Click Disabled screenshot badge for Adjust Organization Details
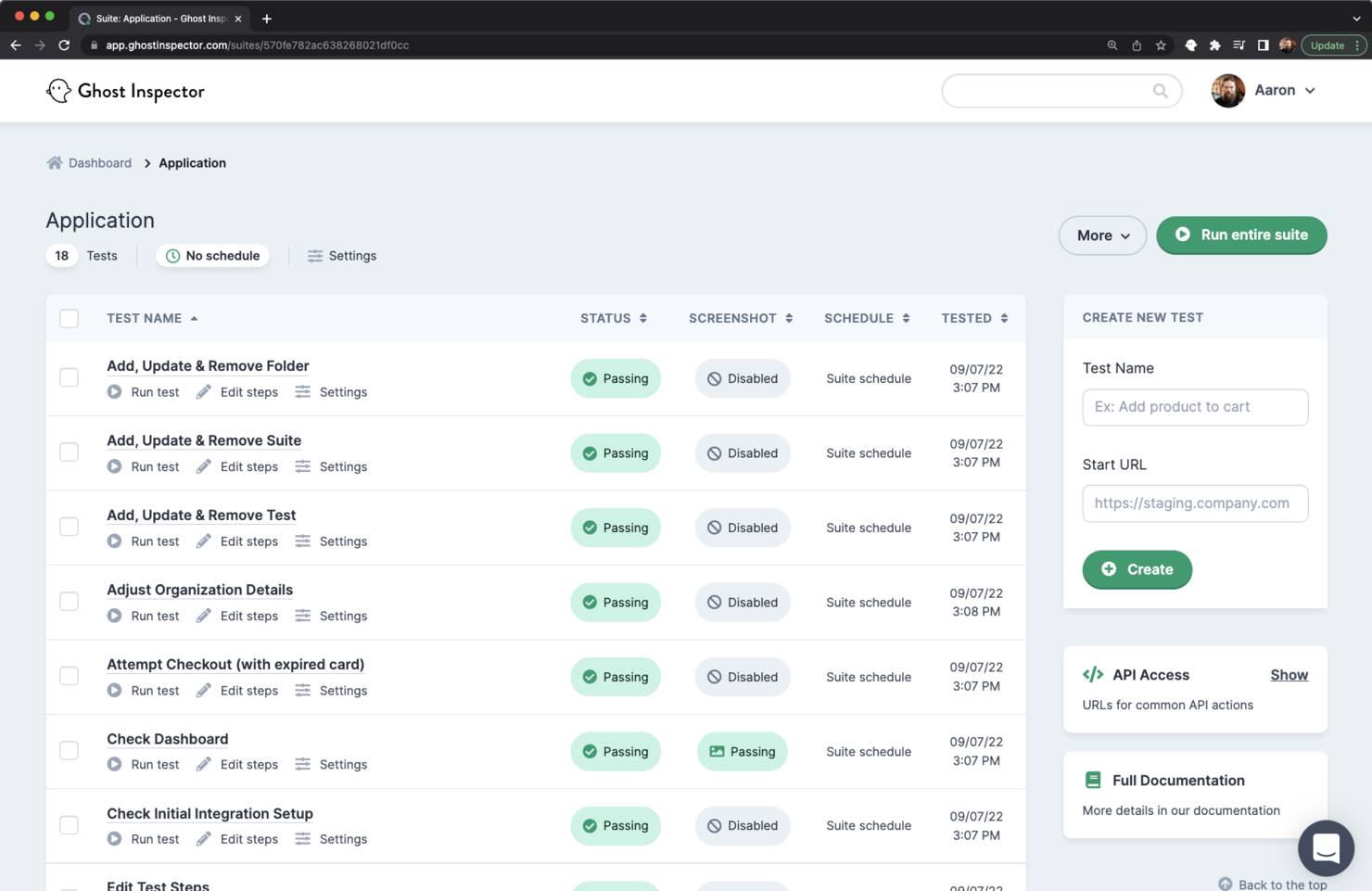This screenshot has height=891, width=1372. click(743, 603)
